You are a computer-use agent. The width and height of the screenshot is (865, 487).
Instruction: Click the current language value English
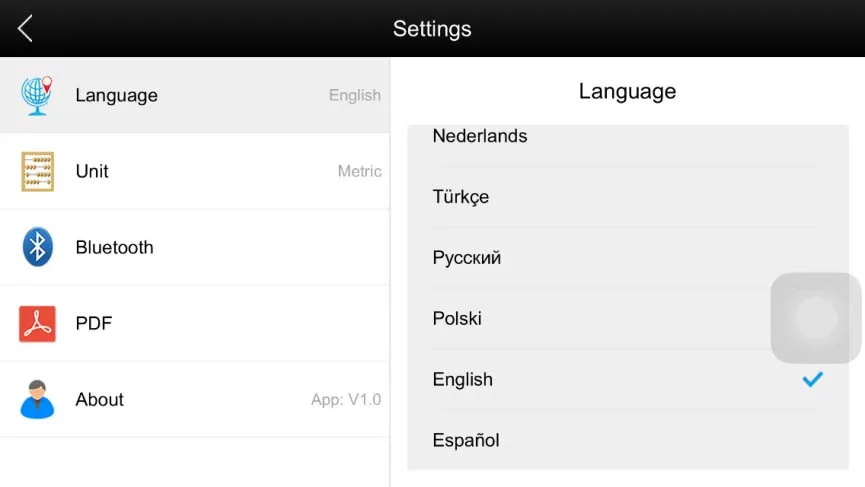pyautogui.click(x=354, y=96)
